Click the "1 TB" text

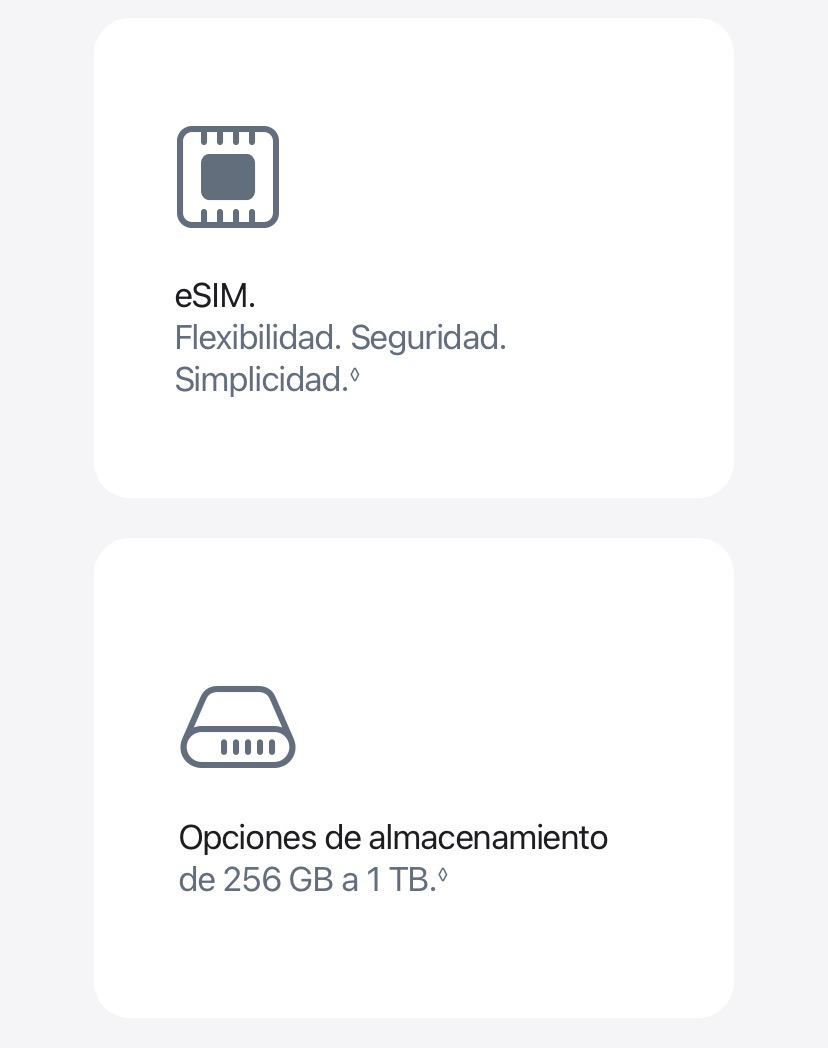pyautogui.click(x=397, y=880)
